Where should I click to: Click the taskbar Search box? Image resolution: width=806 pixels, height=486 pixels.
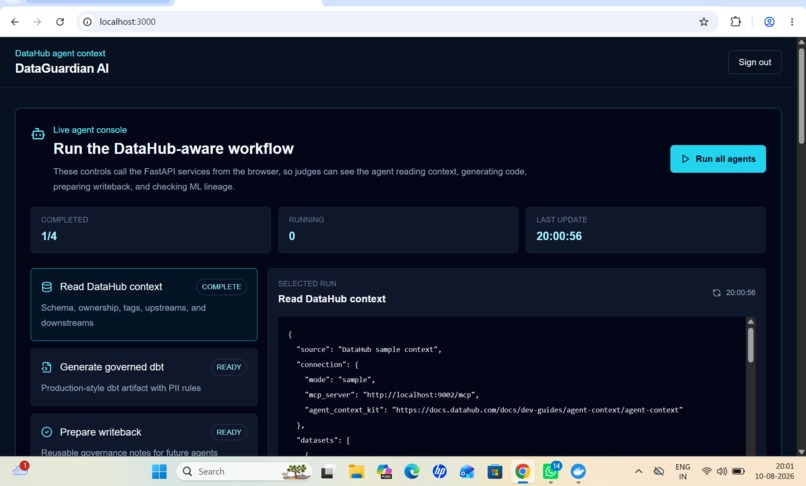(x=244, y=471)
